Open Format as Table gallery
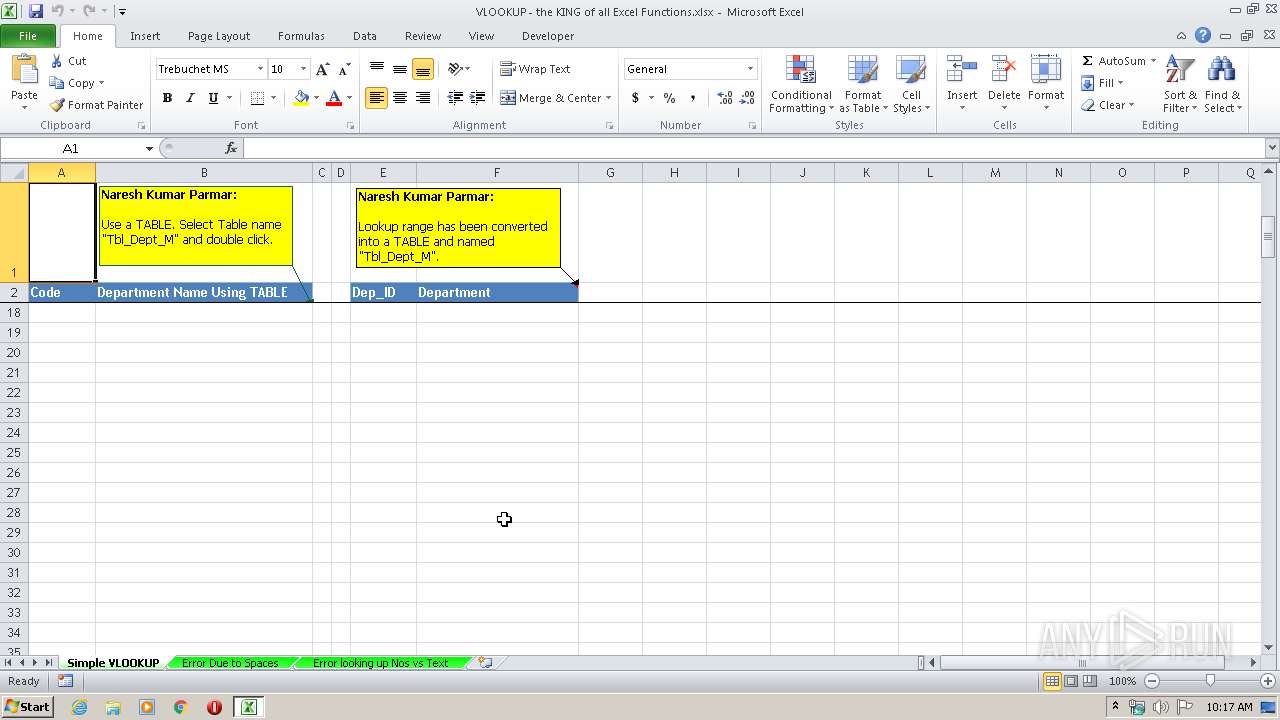Viewport: 1280px width, 720px height. coord(863,85)
